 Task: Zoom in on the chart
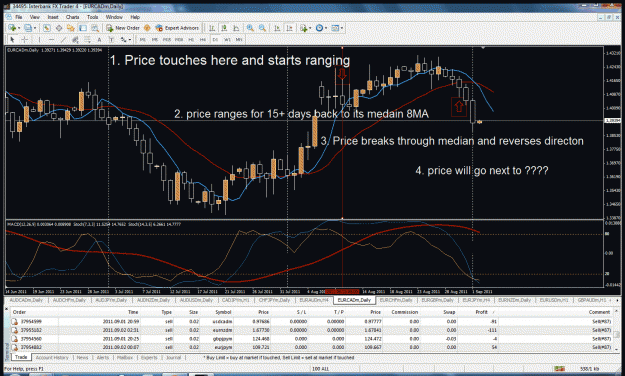click(x=250, y=28)
